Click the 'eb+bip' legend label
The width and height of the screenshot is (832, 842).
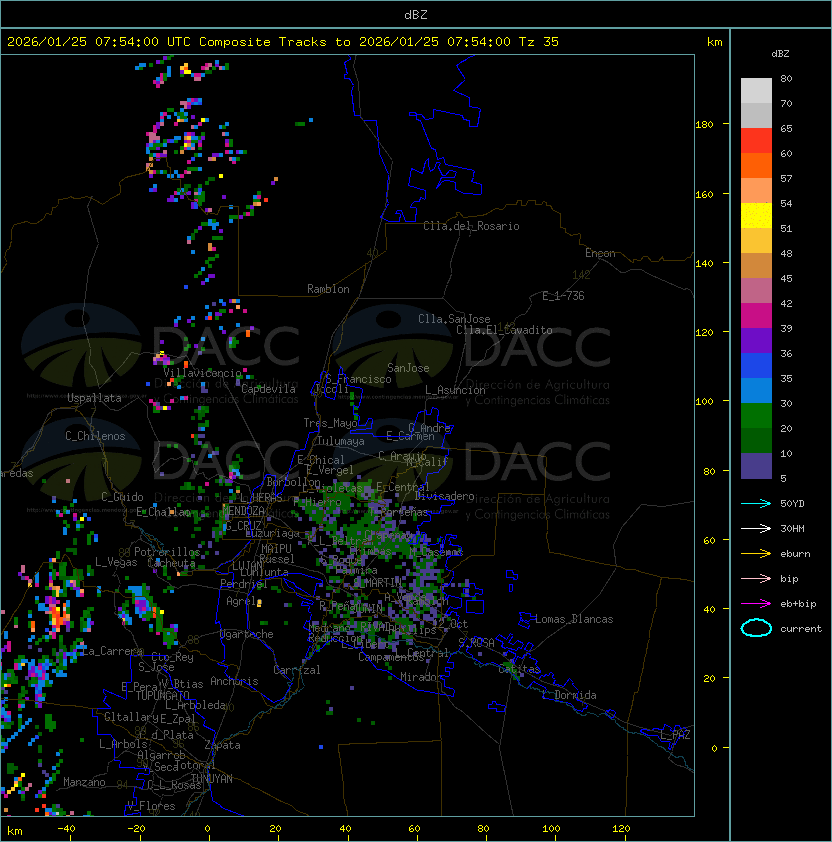click(x=798, y=604)
